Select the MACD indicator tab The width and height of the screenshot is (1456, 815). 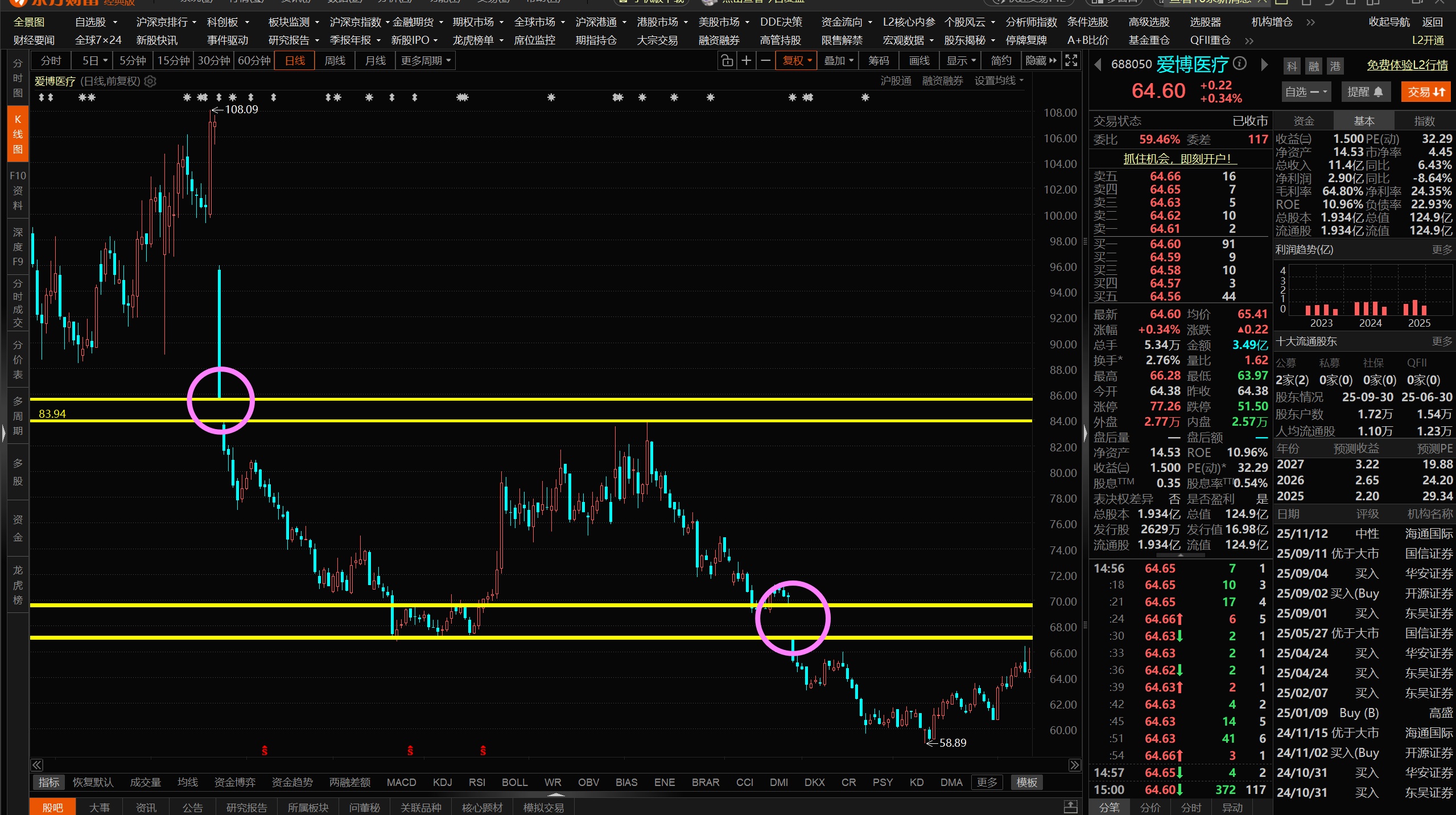[x=401, y=783]
